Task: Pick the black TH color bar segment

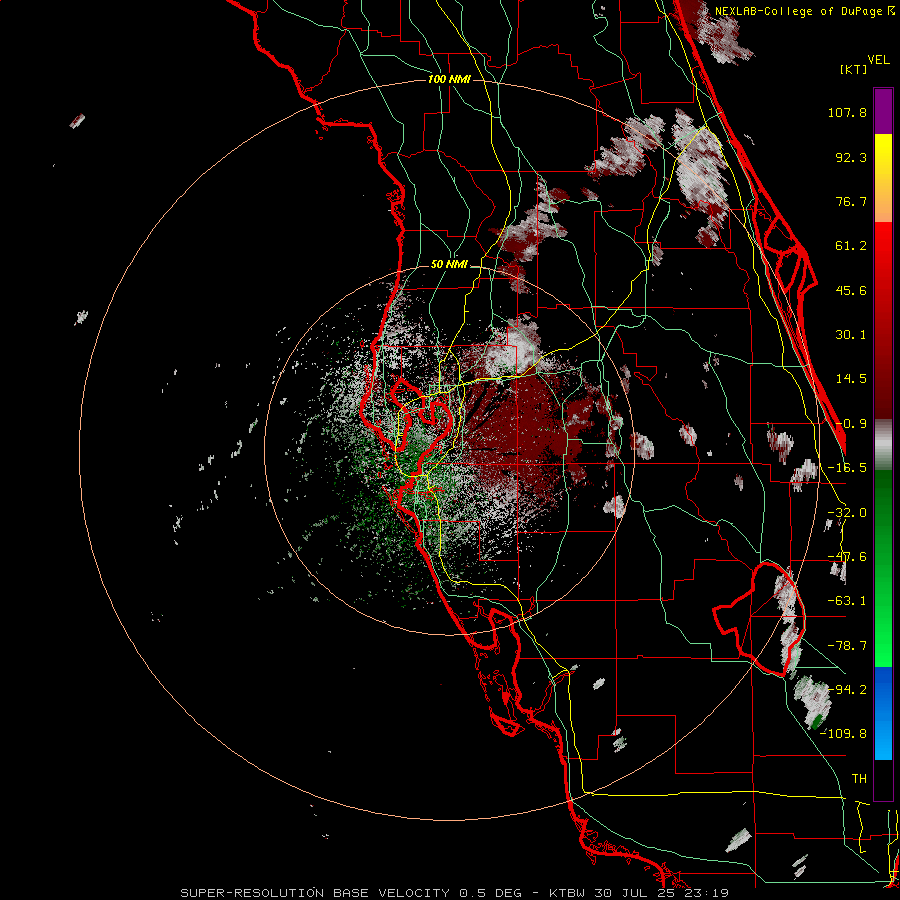Action: click(x=883, y=779)
